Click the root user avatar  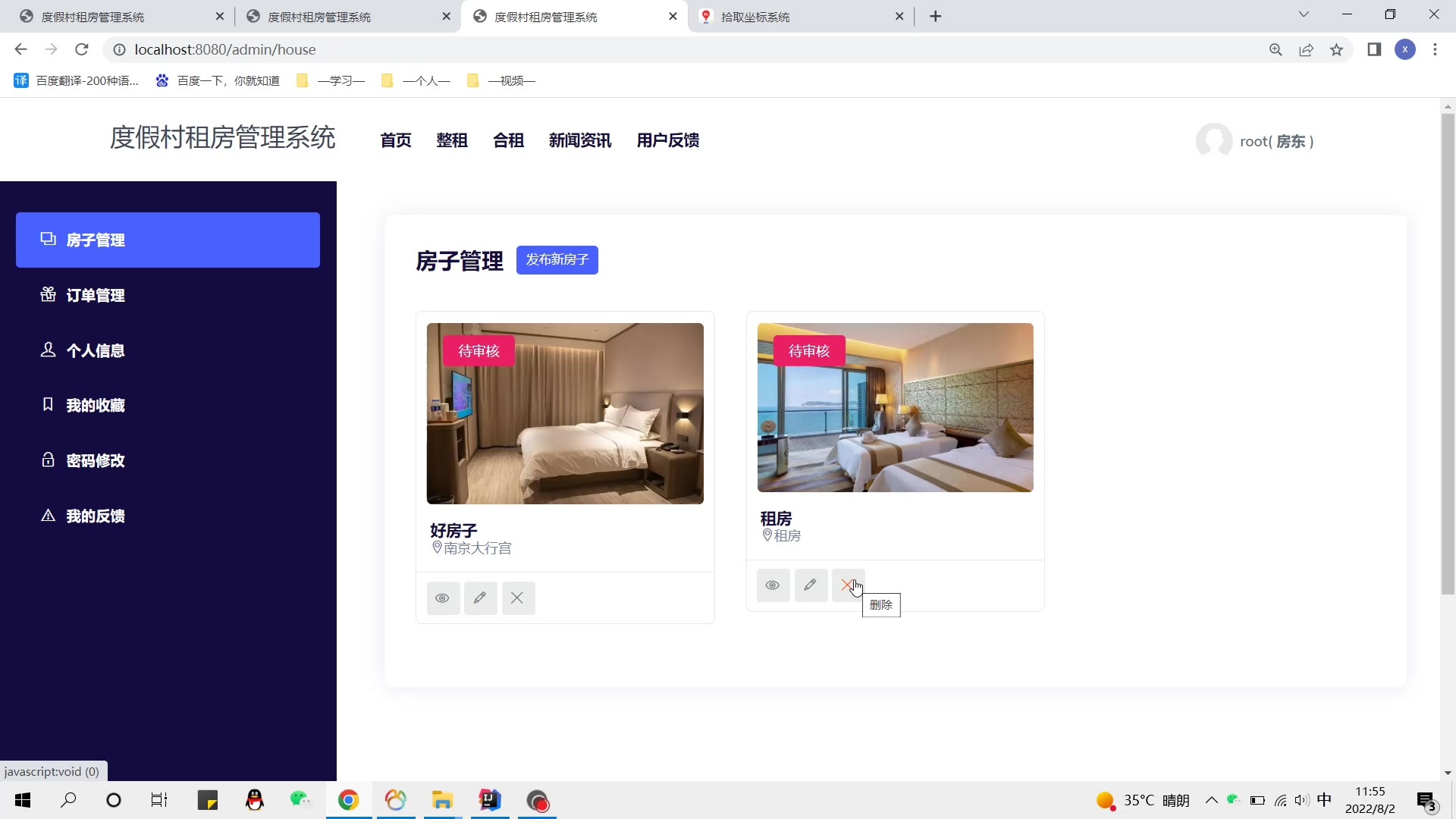pyautogui.click(x=1213, y=141)
